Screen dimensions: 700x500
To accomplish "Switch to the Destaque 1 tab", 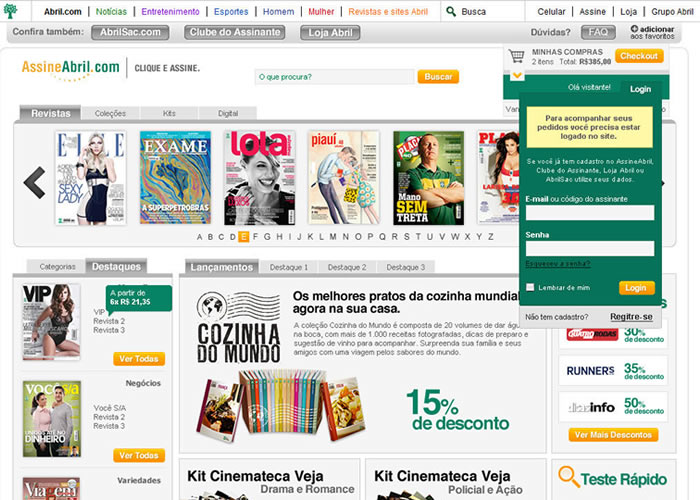I will pyautogui.click(x=289, y=267).
